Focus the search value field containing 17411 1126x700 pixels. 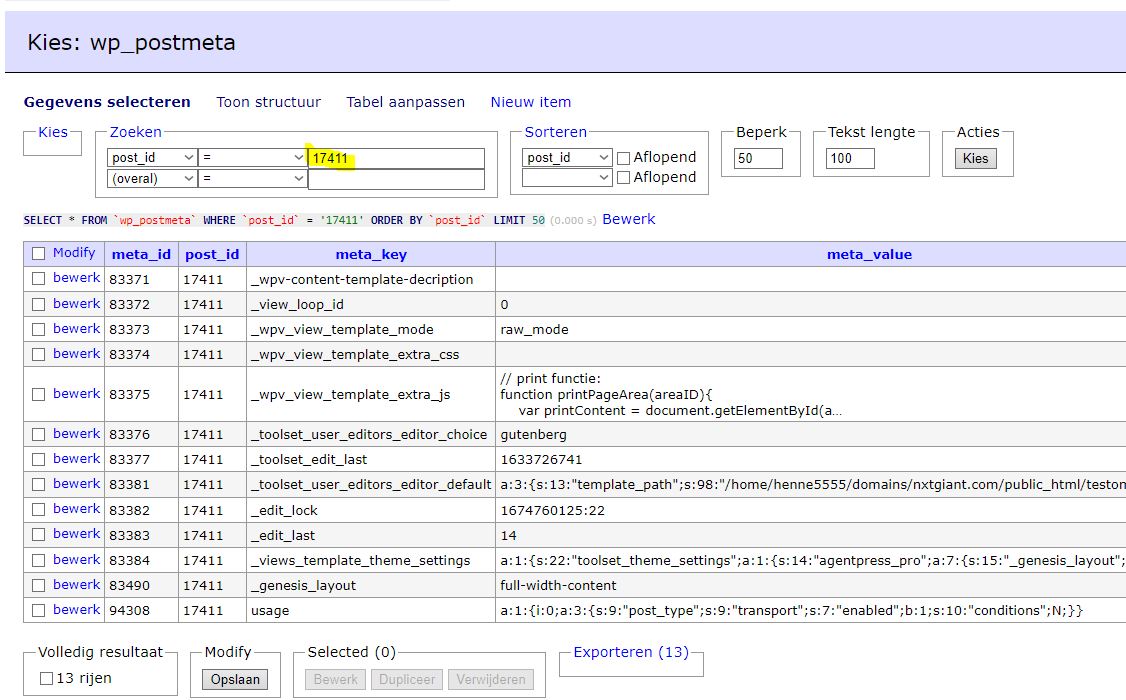tap(396, 158)
